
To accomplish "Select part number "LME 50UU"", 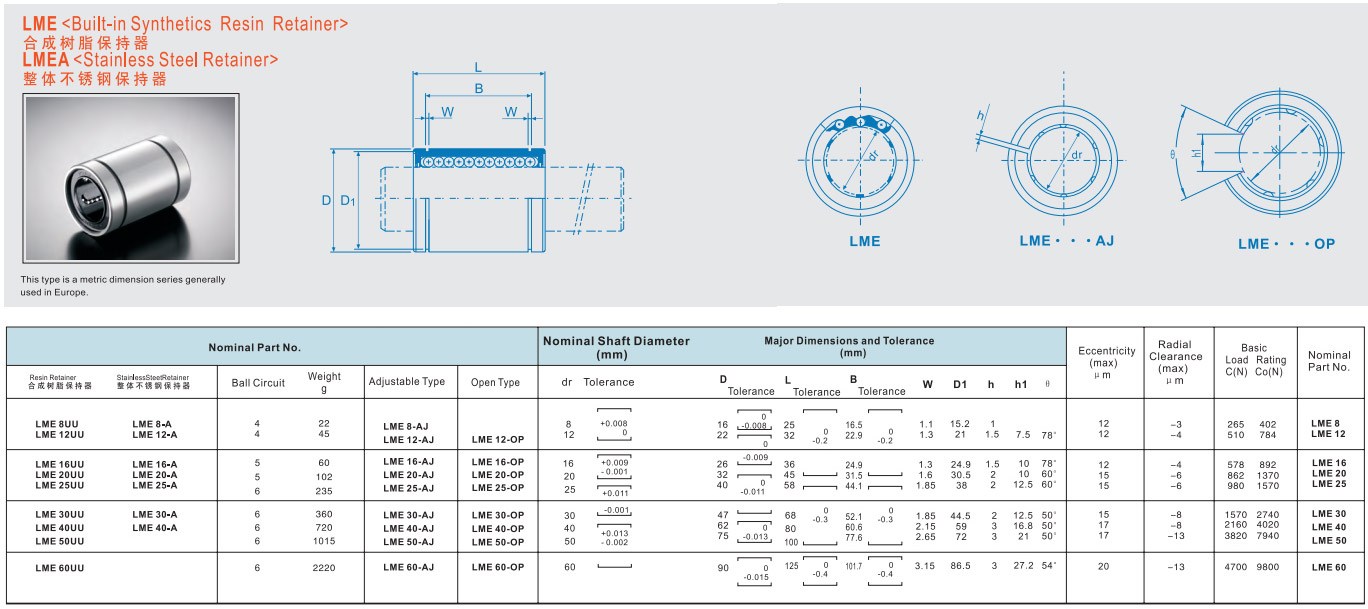I will [60, 541].
